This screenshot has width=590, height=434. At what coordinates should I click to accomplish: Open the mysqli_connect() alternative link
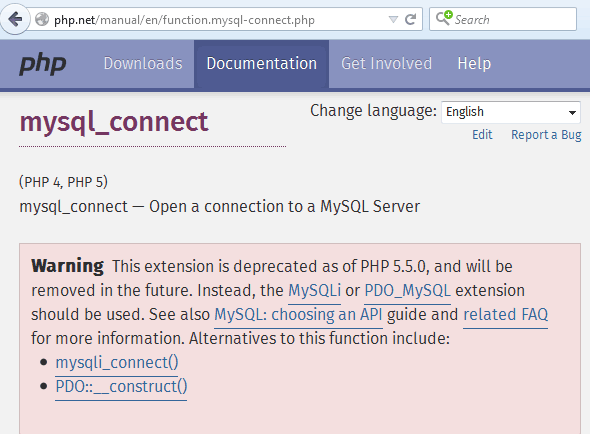(117, 362)
